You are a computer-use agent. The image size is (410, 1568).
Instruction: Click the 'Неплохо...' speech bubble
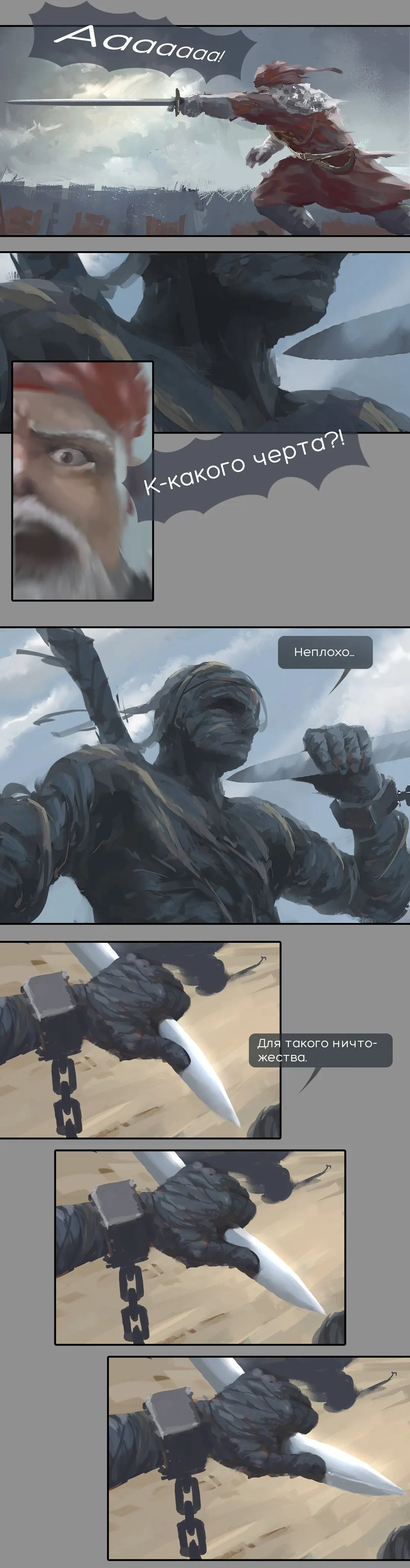(325, 652)
